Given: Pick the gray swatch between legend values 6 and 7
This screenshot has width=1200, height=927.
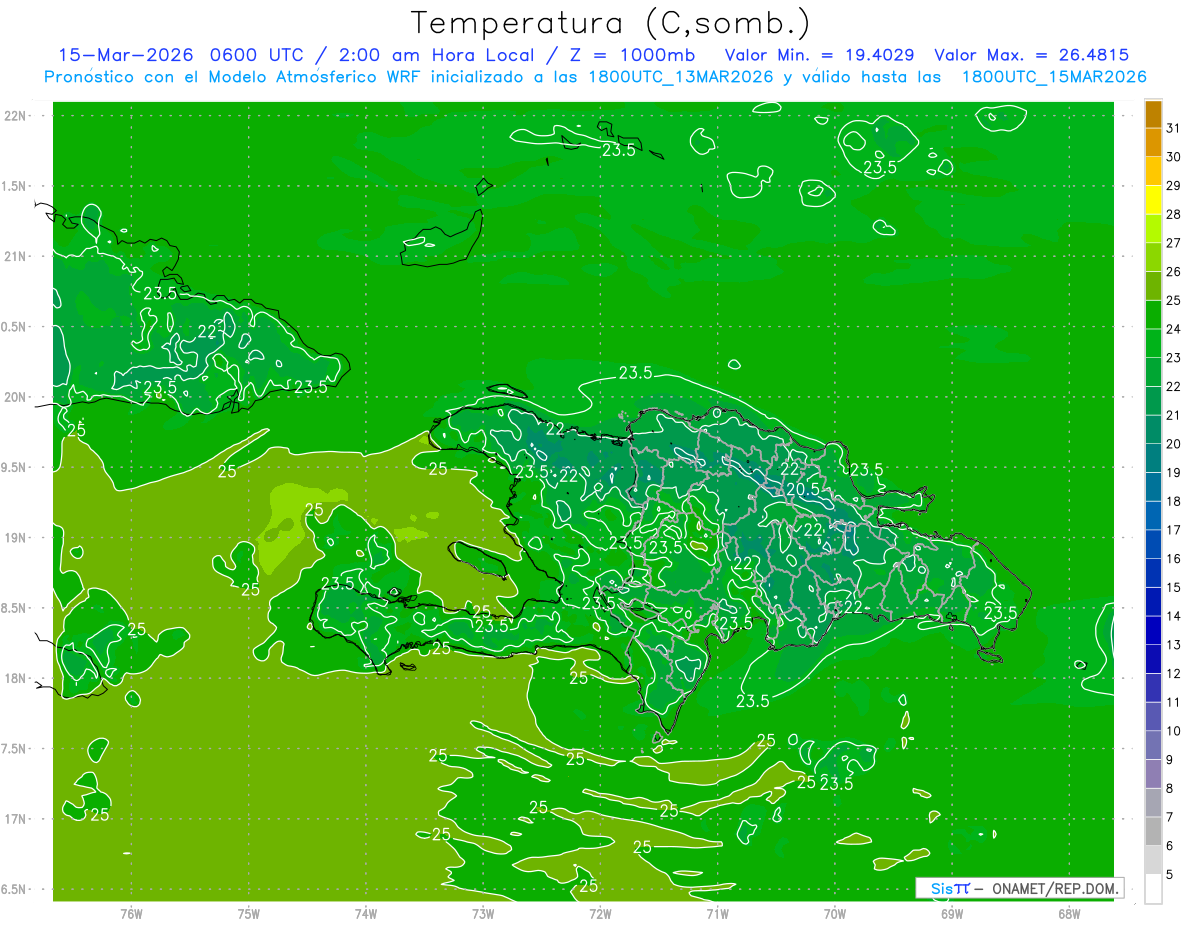Looking at the screenshot, I should click(x=1153, y=832).
